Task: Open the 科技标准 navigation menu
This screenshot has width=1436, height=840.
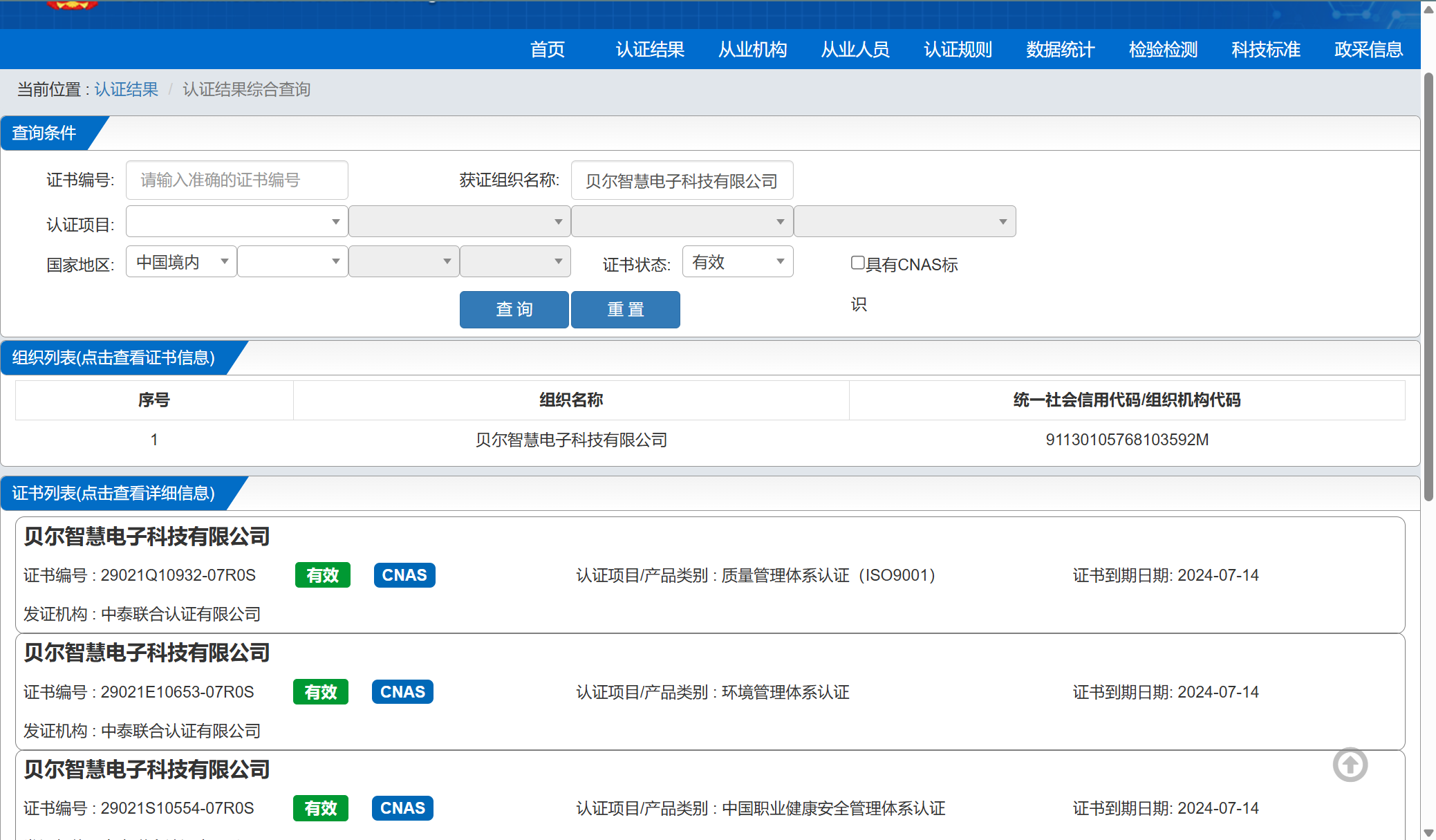Action: [1266, 49]
